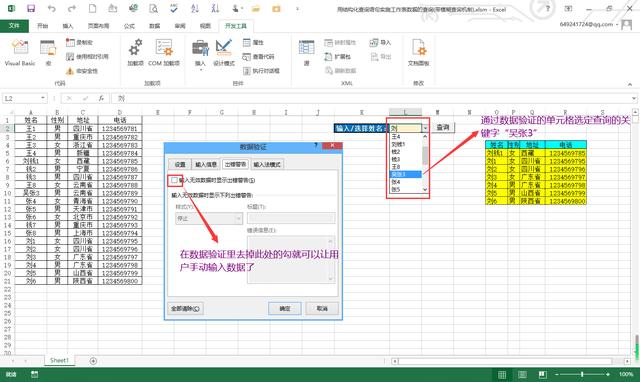Switch to Page Layout view in status bar
Screen dimensions: 640x382
[522, 374]
